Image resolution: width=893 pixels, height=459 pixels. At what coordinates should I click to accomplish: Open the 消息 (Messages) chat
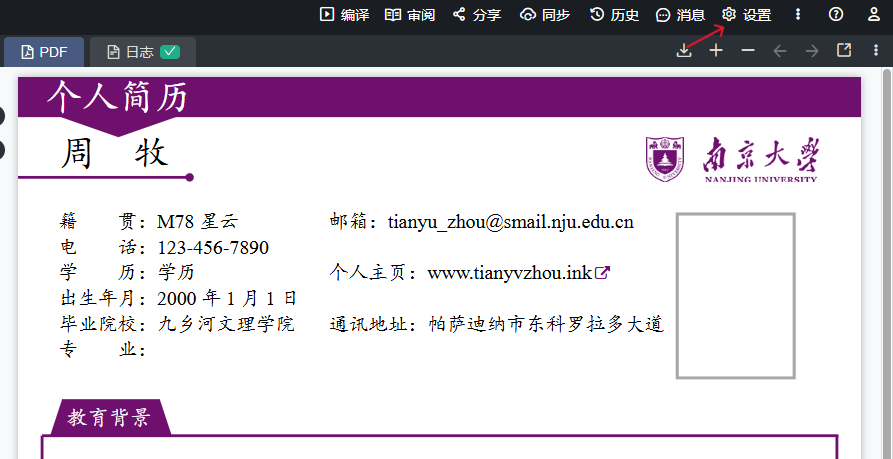point(680,14)
